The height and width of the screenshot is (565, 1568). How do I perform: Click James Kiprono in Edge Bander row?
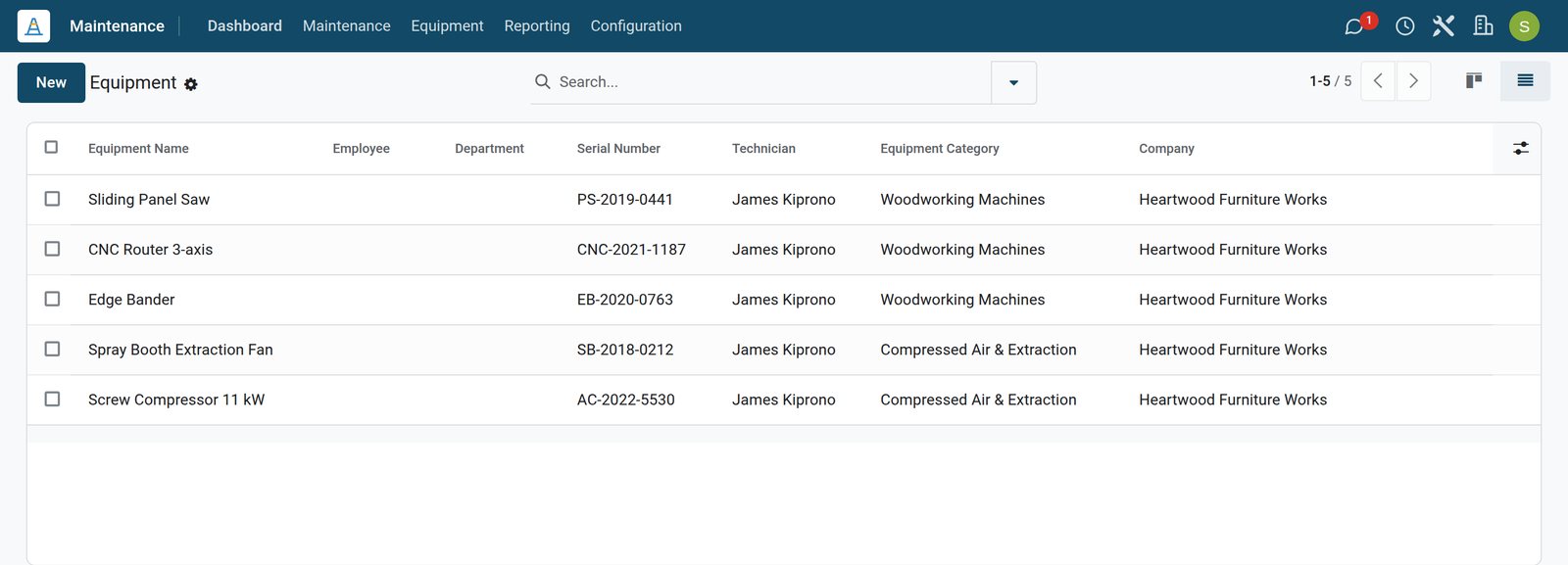pos(784,300)
